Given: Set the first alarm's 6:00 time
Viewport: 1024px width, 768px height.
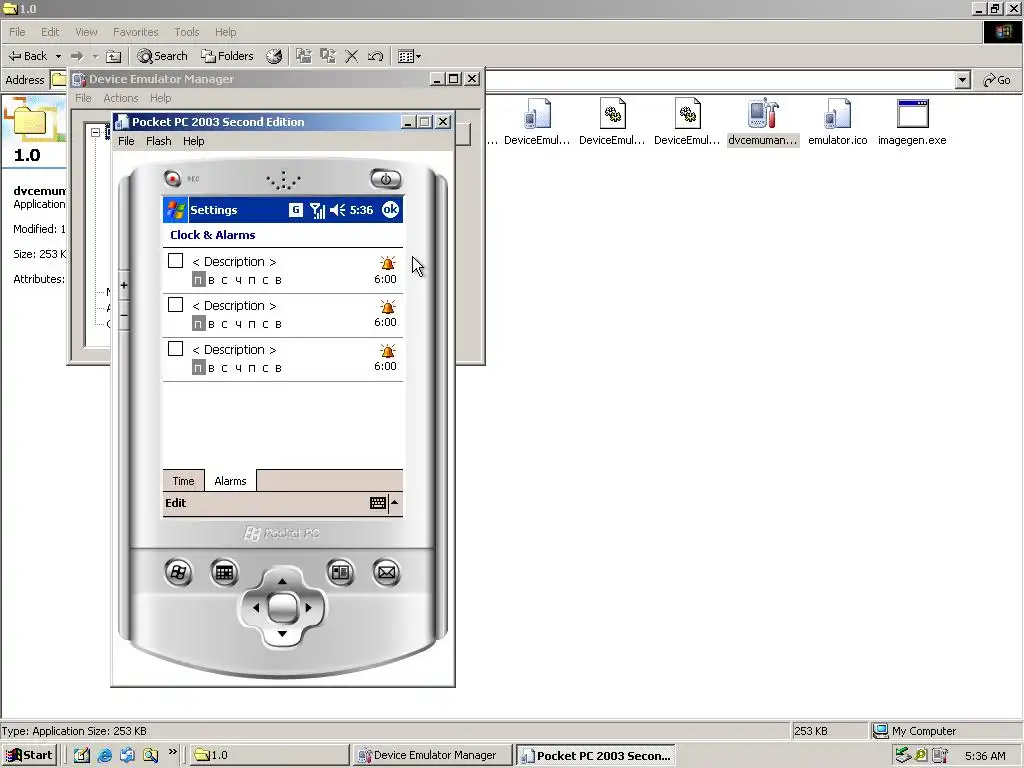Looking at the screenshot, I should 385,279.
